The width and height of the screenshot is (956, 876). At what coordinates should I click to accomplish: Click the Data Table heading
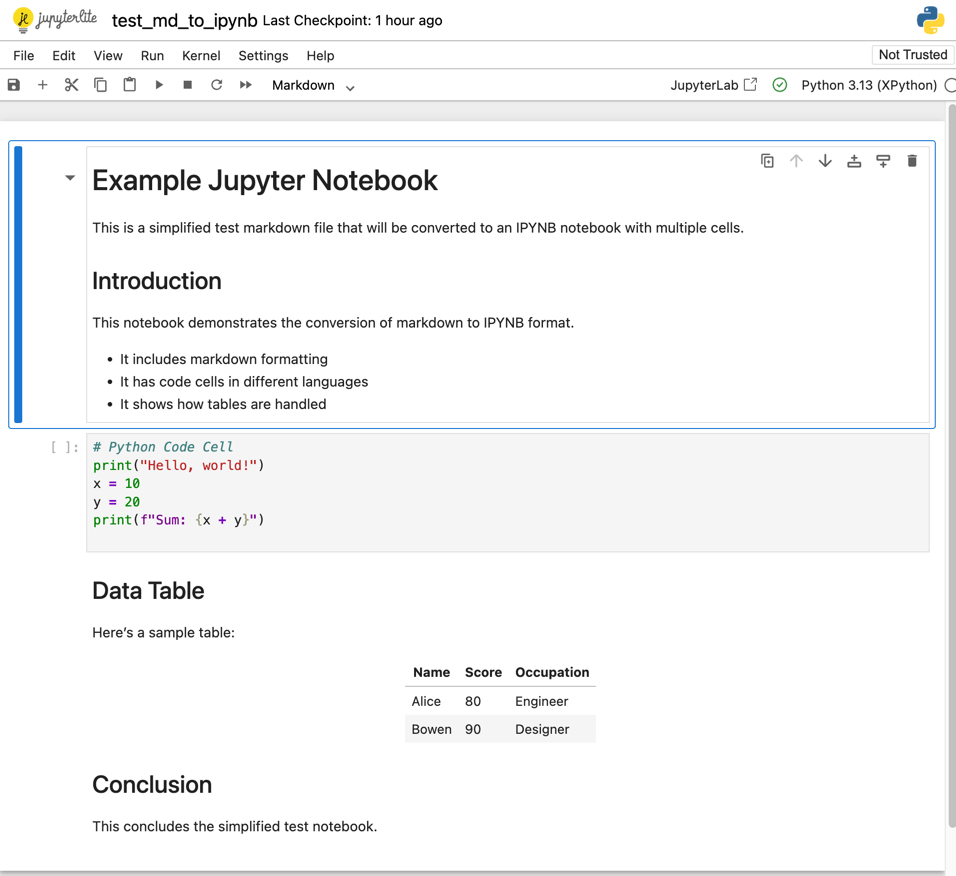coord(148,591)
